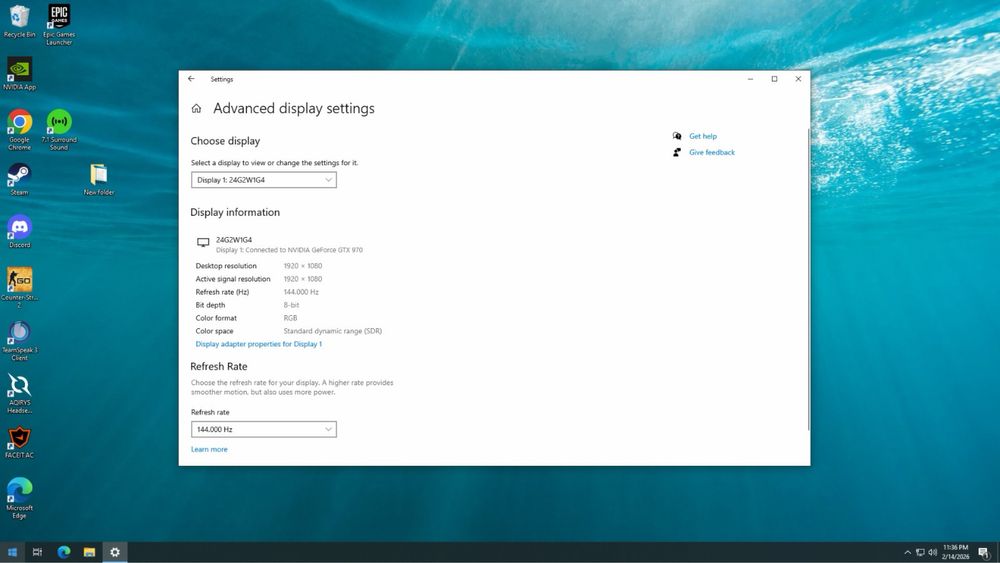Open the notification center icon
The width and height of the screenshot is (1000, 563).
[984, 552]
